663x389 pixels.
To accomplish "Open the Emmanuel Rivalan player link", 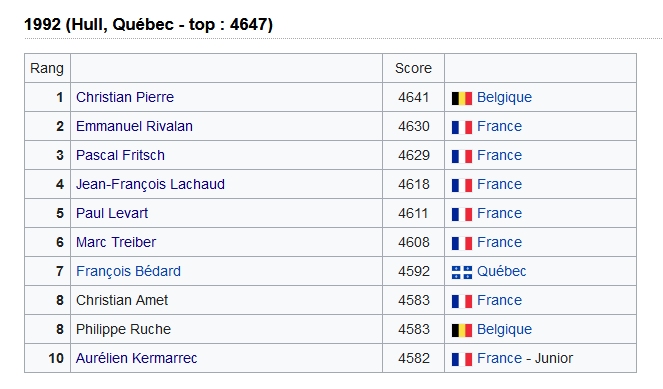I will tap(134, 126).
